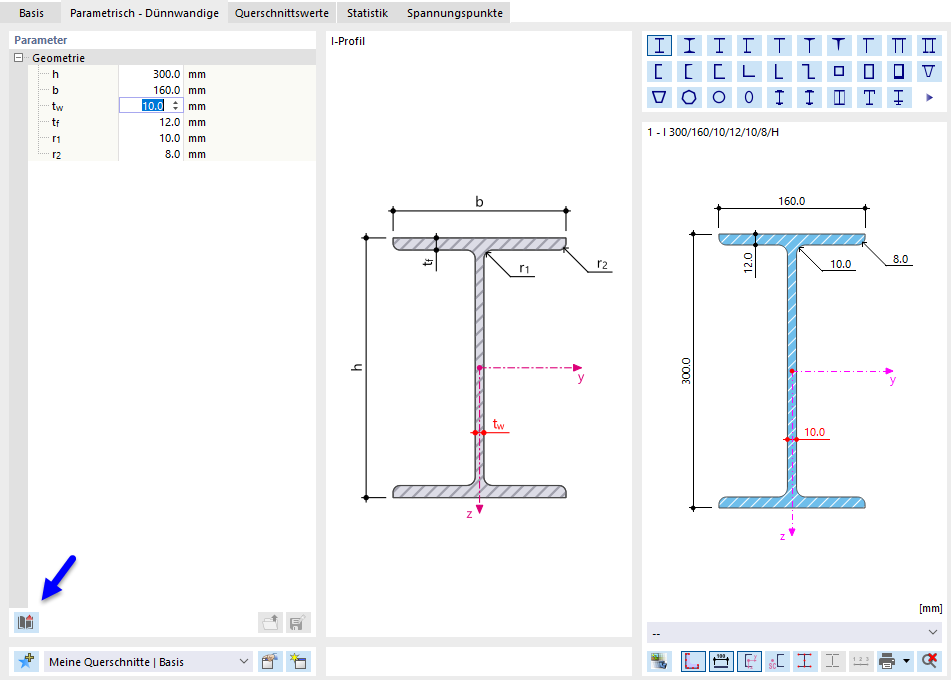Select the trapezoid section shape
Screen dimensions: 951x680
(659, 97)
